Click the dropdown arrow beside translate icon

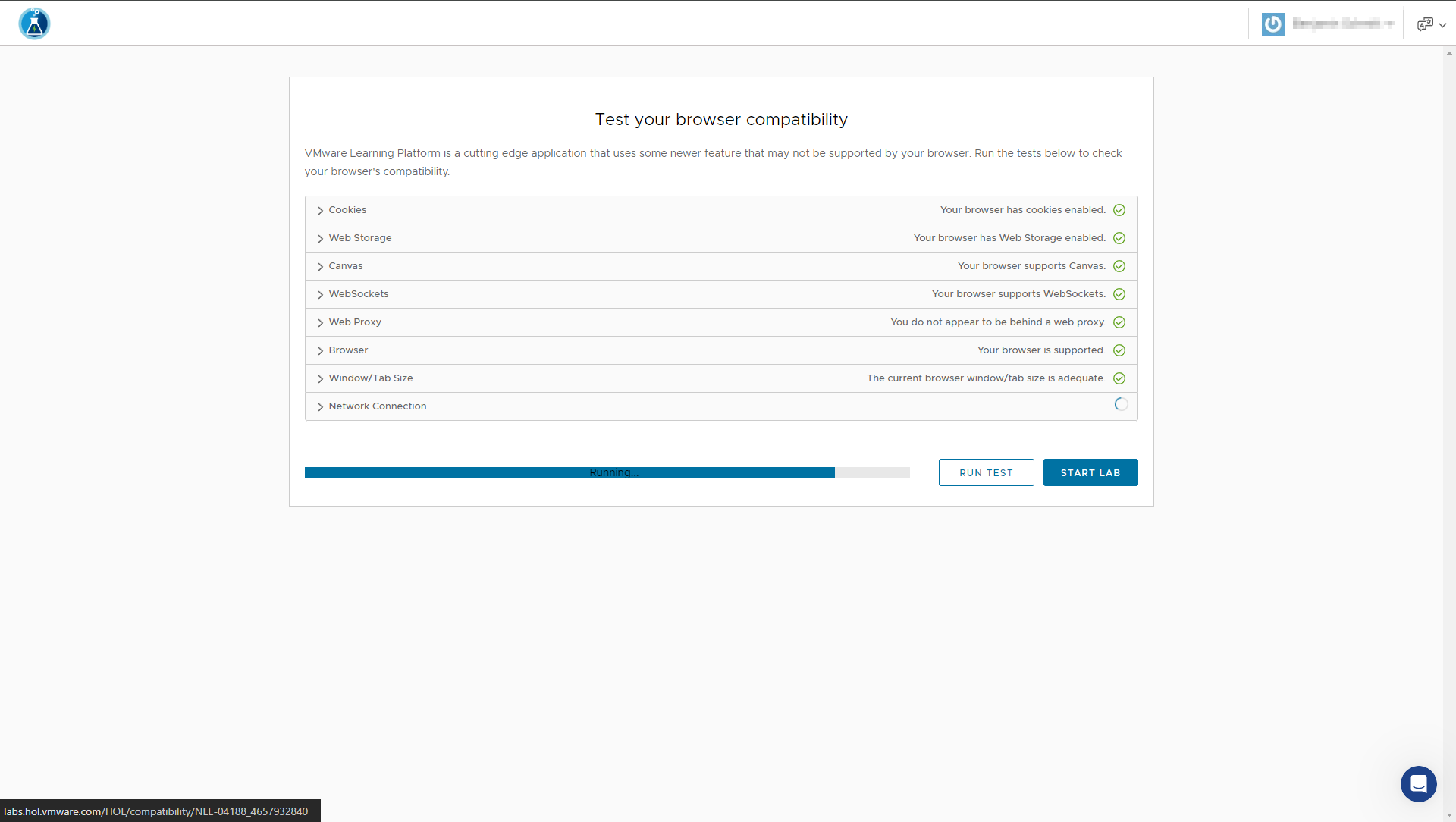pyautogui.click(x=1442, y=25)
